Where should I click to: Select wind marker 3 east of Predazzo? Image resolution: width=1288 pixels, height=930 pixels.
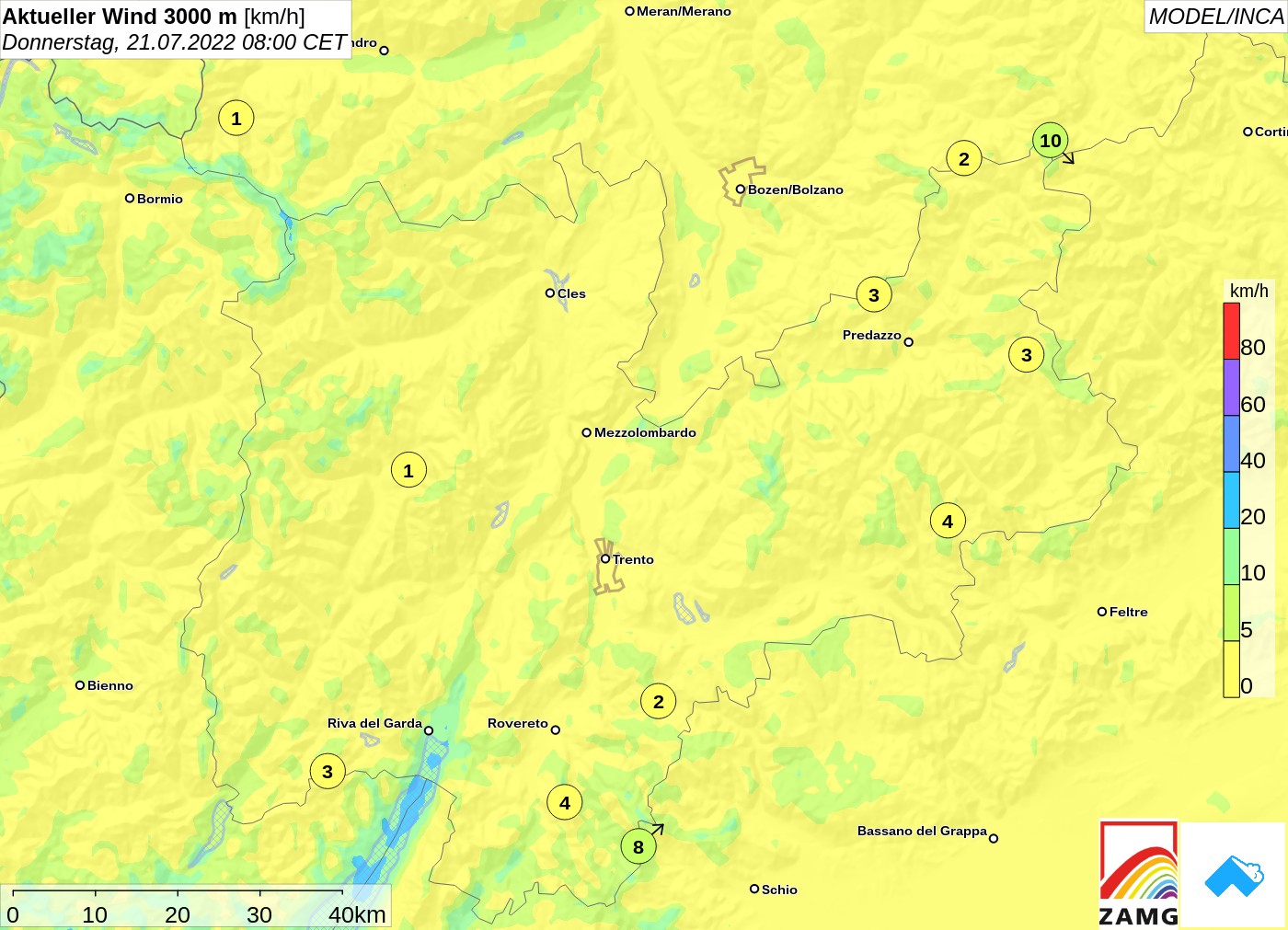tap(1027, 355)
